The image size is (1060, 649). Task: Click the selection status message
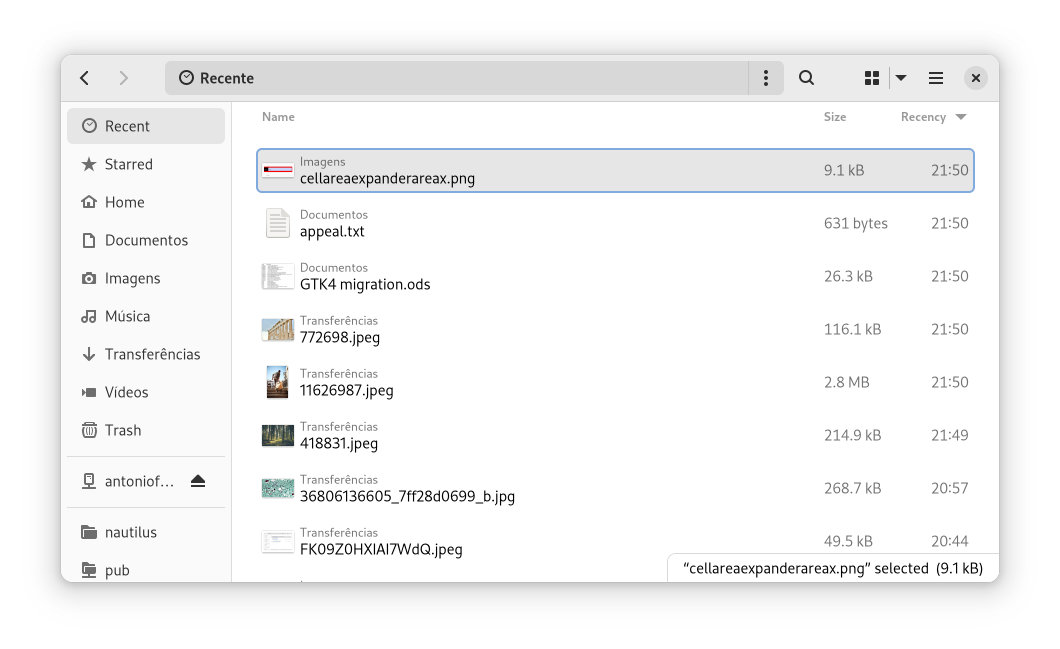click(833, 568)
